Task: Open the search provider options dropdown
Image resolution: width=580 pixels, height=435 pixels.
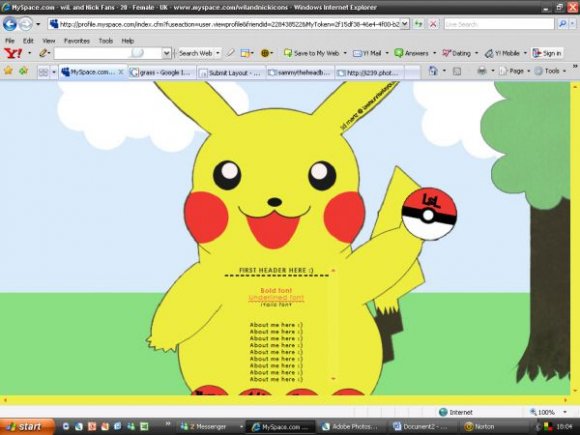Action: click(x=573, y=24)
